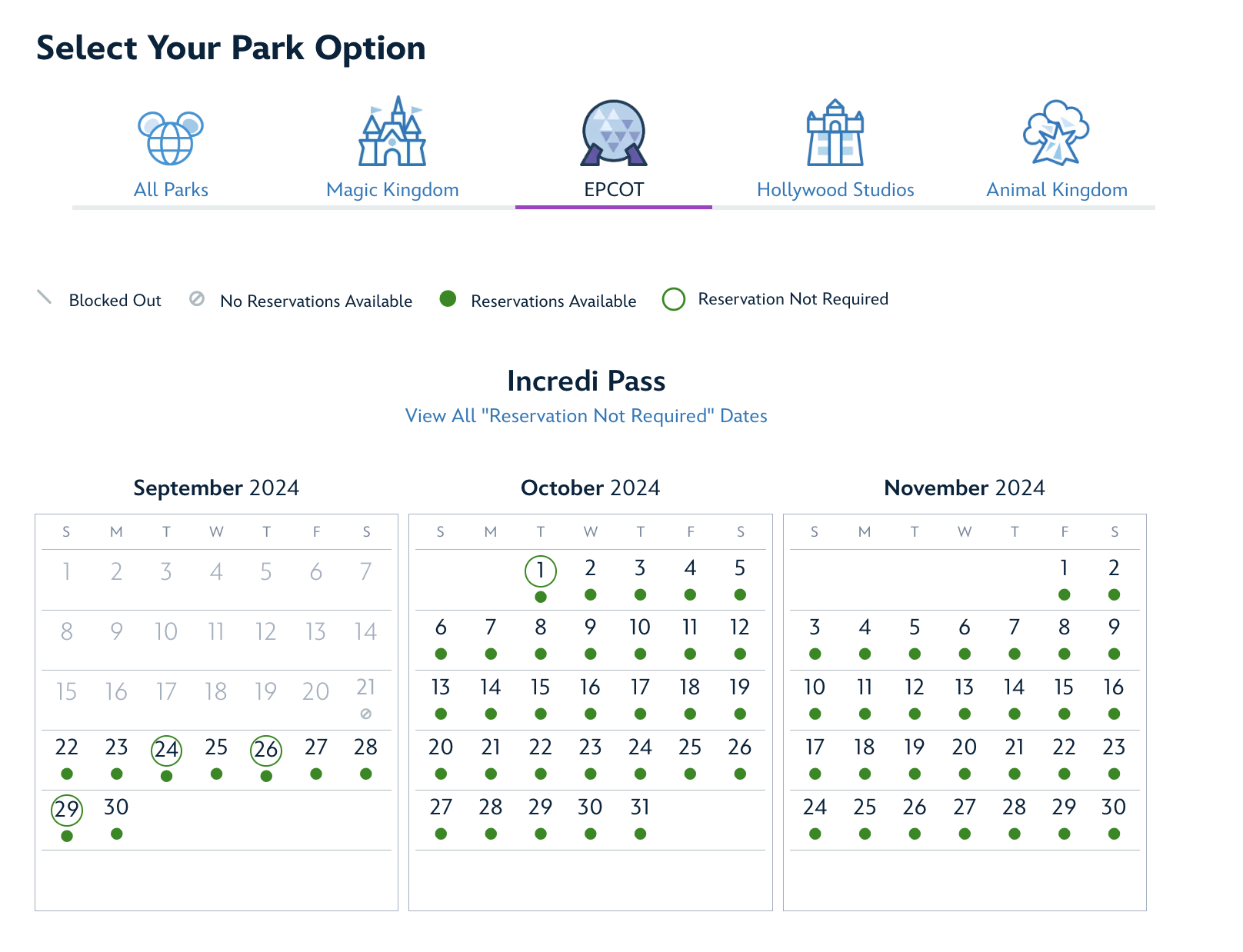Screen dimensions: 1243x952
Task: Select October 1 circled date
Action: click(x=541, y=571)
